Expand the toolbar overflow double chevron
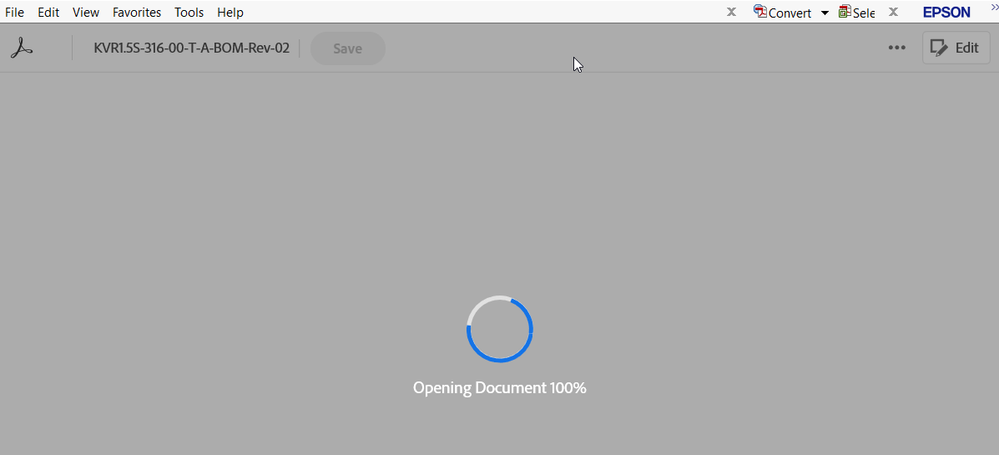The width and height of the screenshot is (999, 455). tap(995, 6)
